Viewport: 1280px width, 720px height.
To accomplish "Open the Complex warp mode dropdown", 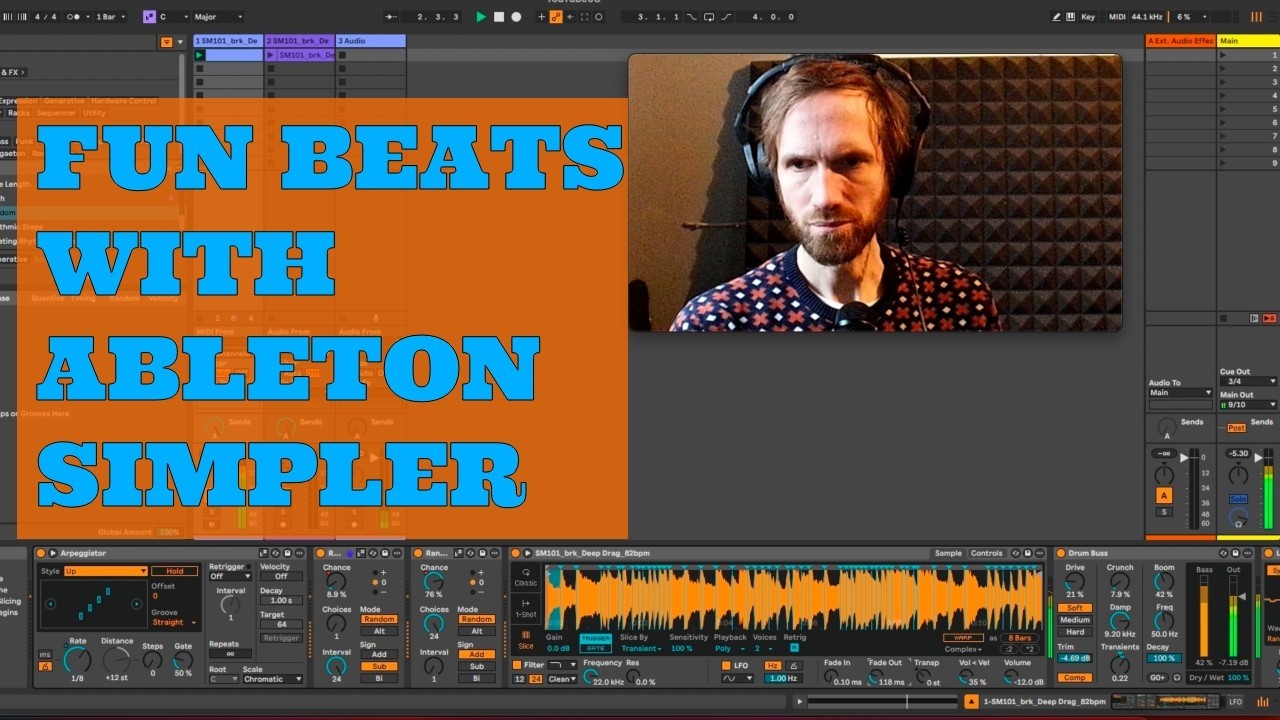I will 964,649.
